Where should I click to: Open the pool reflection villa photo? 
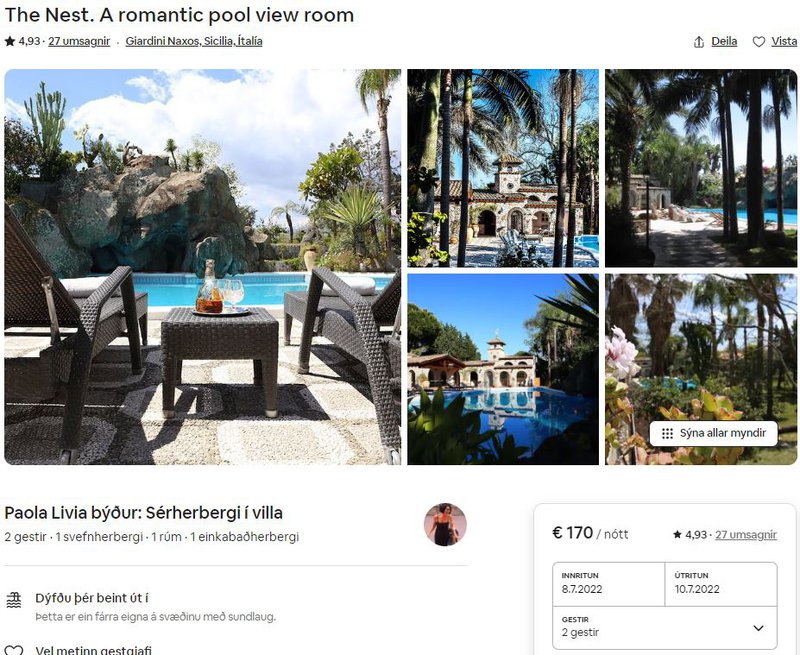click(x=503, y=369)
